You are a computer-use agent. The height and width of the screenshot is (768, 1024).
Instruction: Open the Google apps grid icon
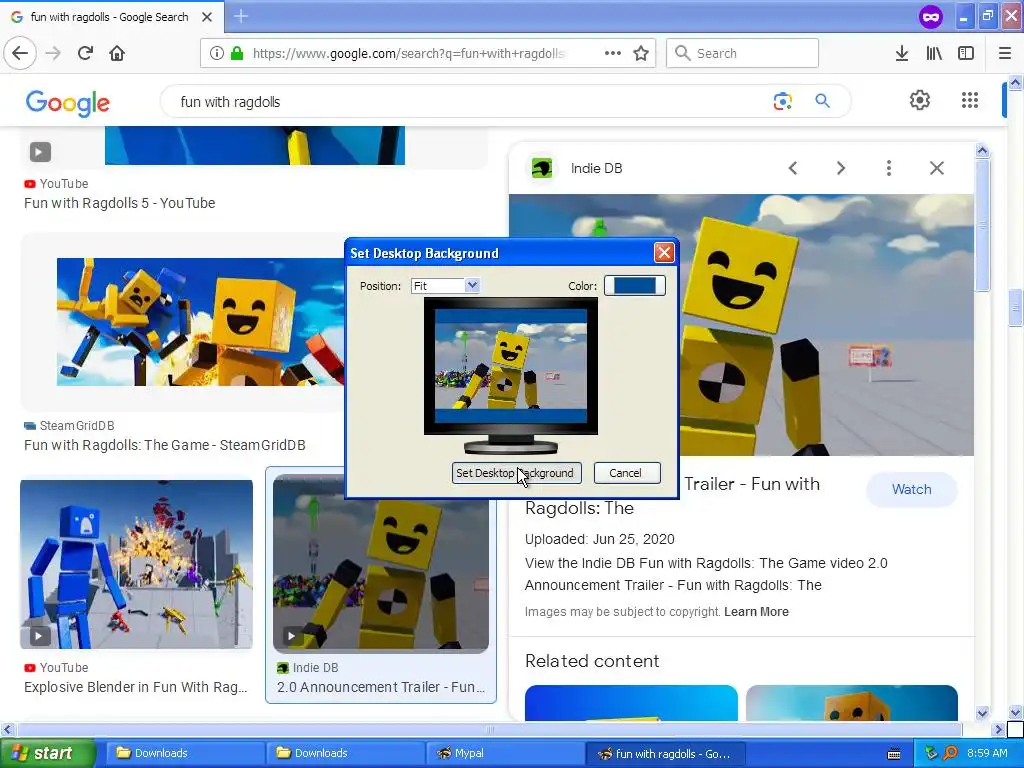click(970, 100)
